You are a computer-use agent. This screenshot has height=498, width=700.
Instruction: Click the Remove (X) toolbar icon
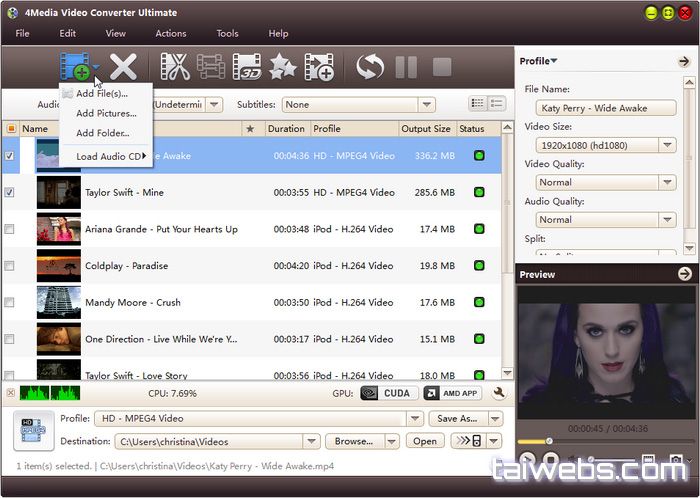point(123,68)
